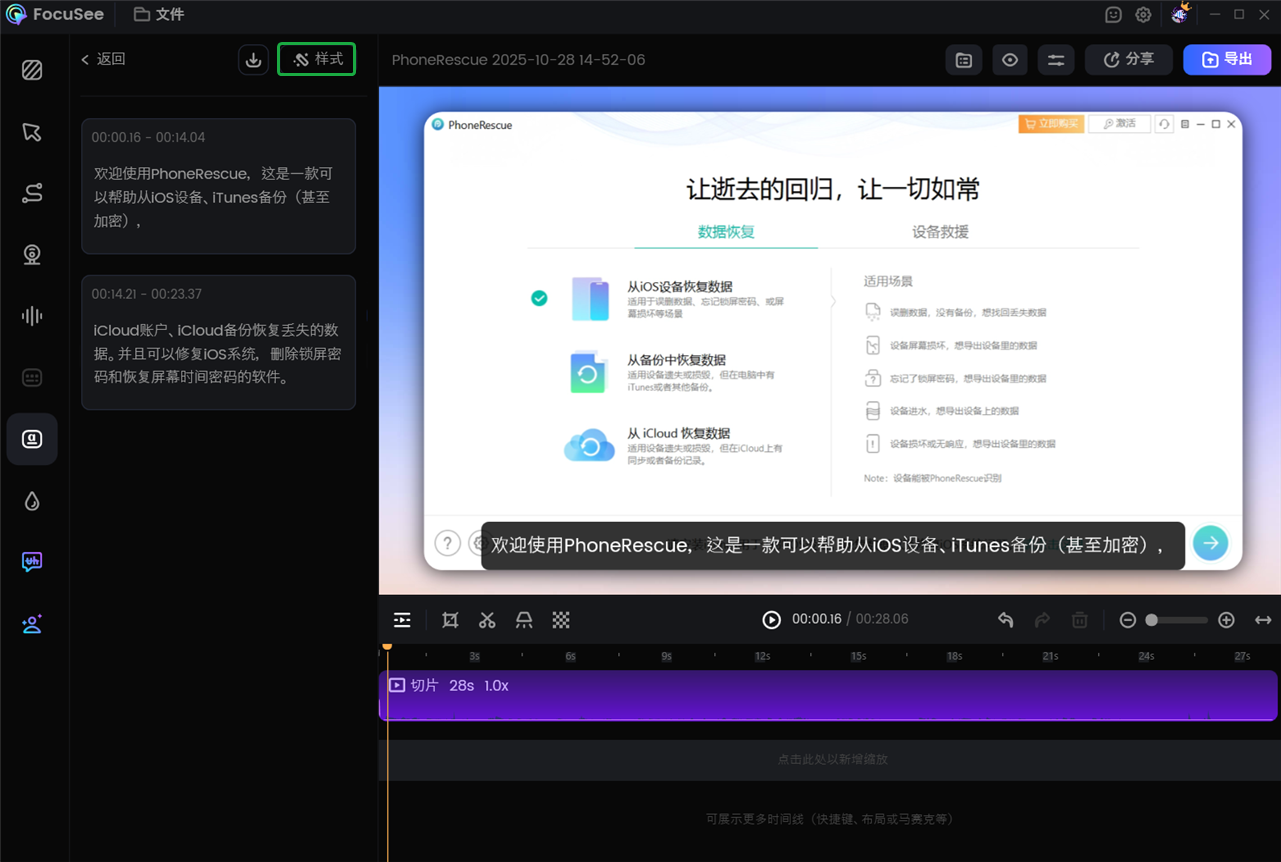
Task: Toggle preview mode with the eye icon
Action: coord(1009,59)
